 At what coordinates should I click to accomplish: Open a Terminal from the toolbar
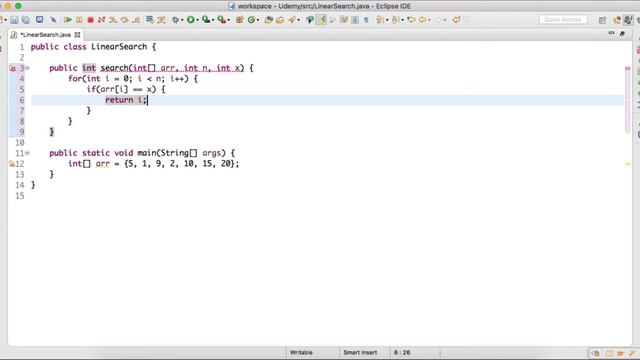[x=40, y=20]
